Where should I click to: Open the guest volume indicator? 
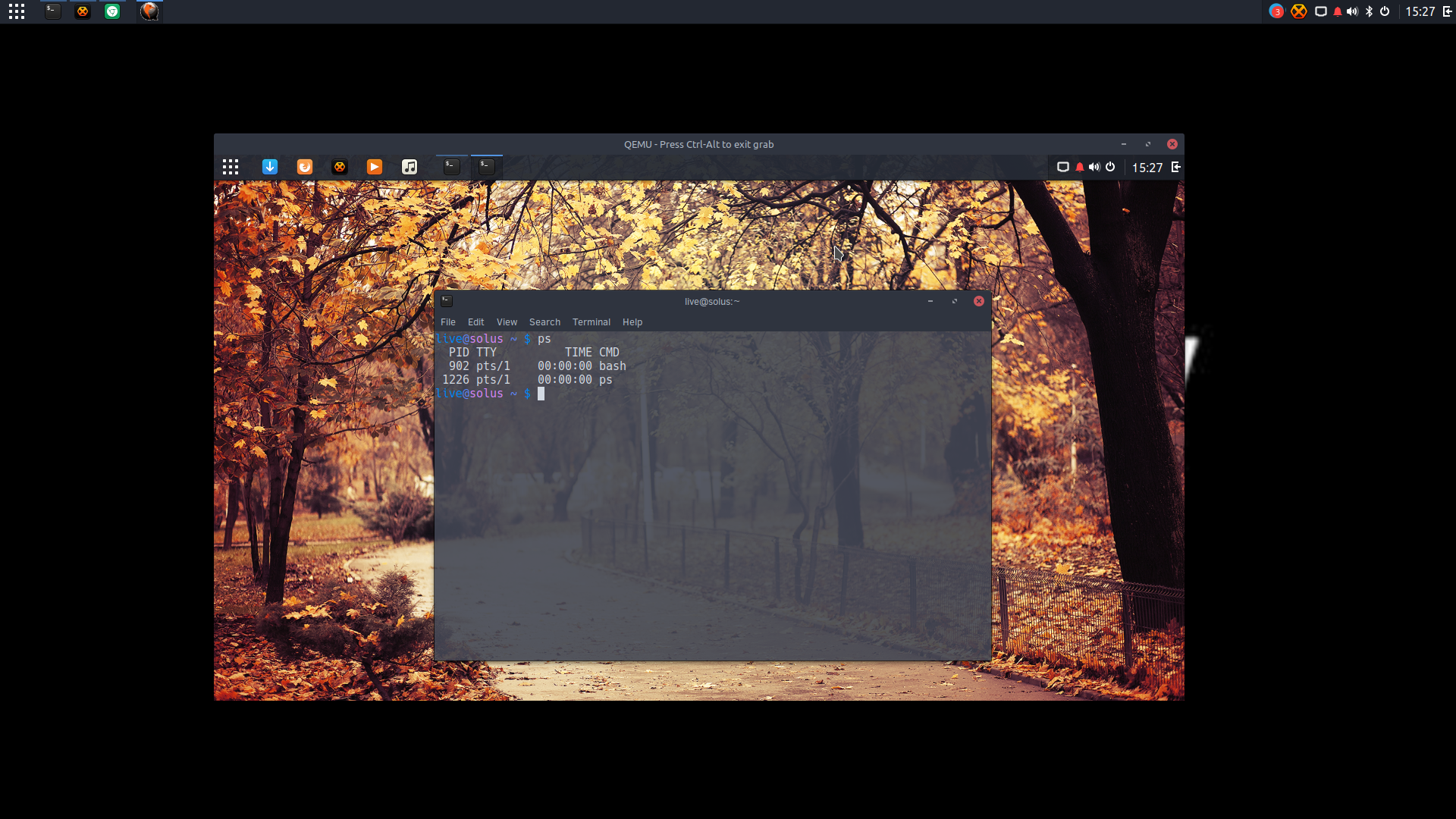[x=1094, y=167]
